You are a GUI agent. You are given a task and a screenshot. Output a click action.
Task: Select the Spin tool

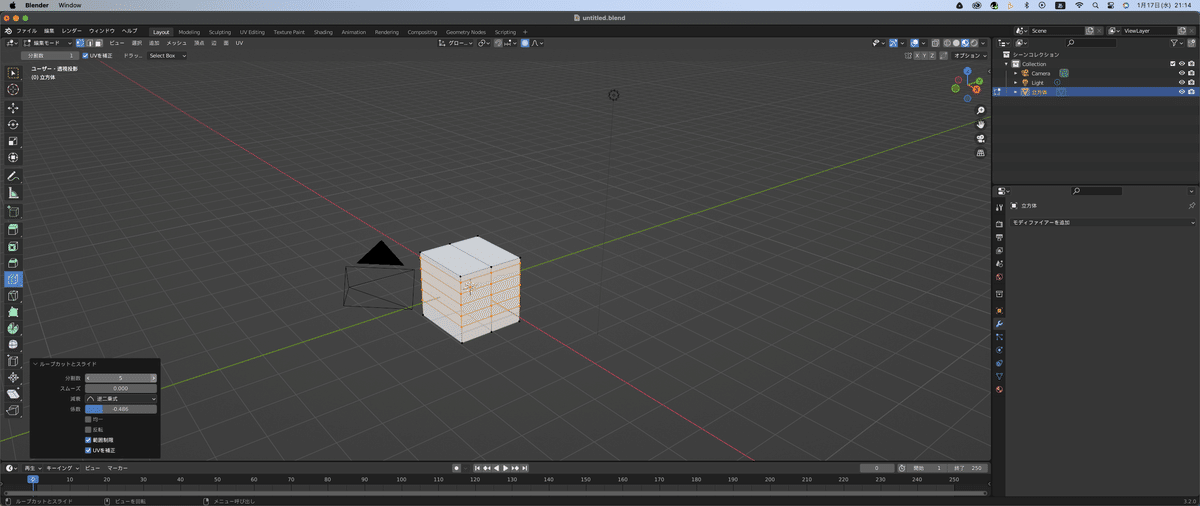click(13, 328)
